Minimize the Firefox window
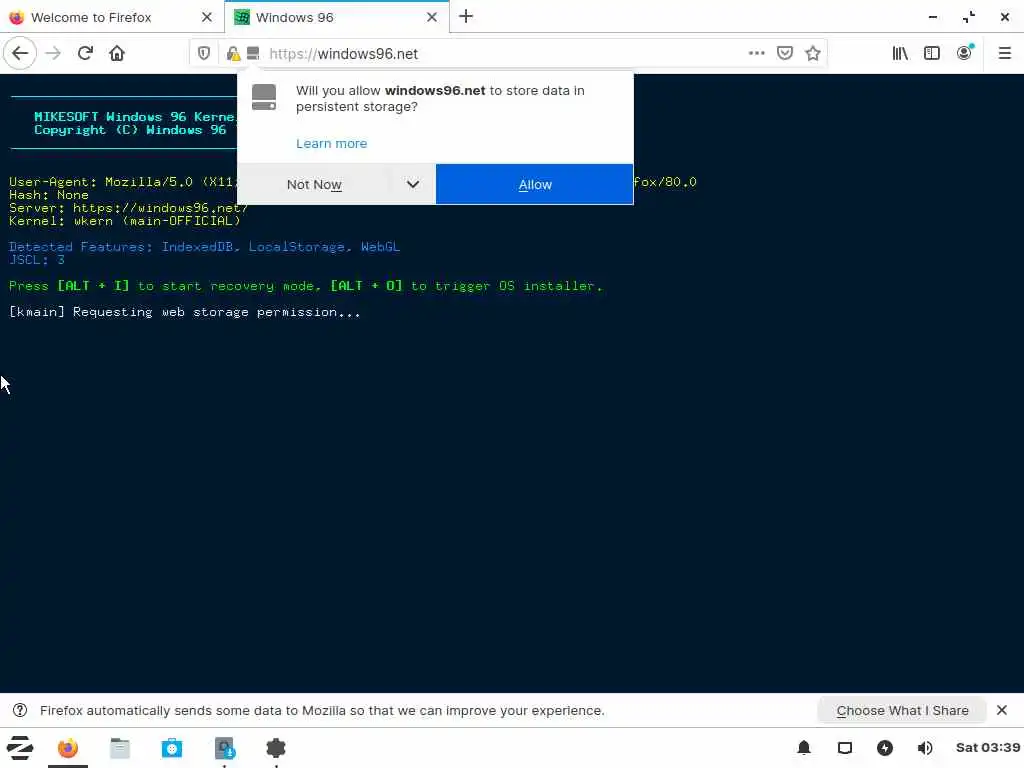The image size is (1024, 768). click(933, 17)
